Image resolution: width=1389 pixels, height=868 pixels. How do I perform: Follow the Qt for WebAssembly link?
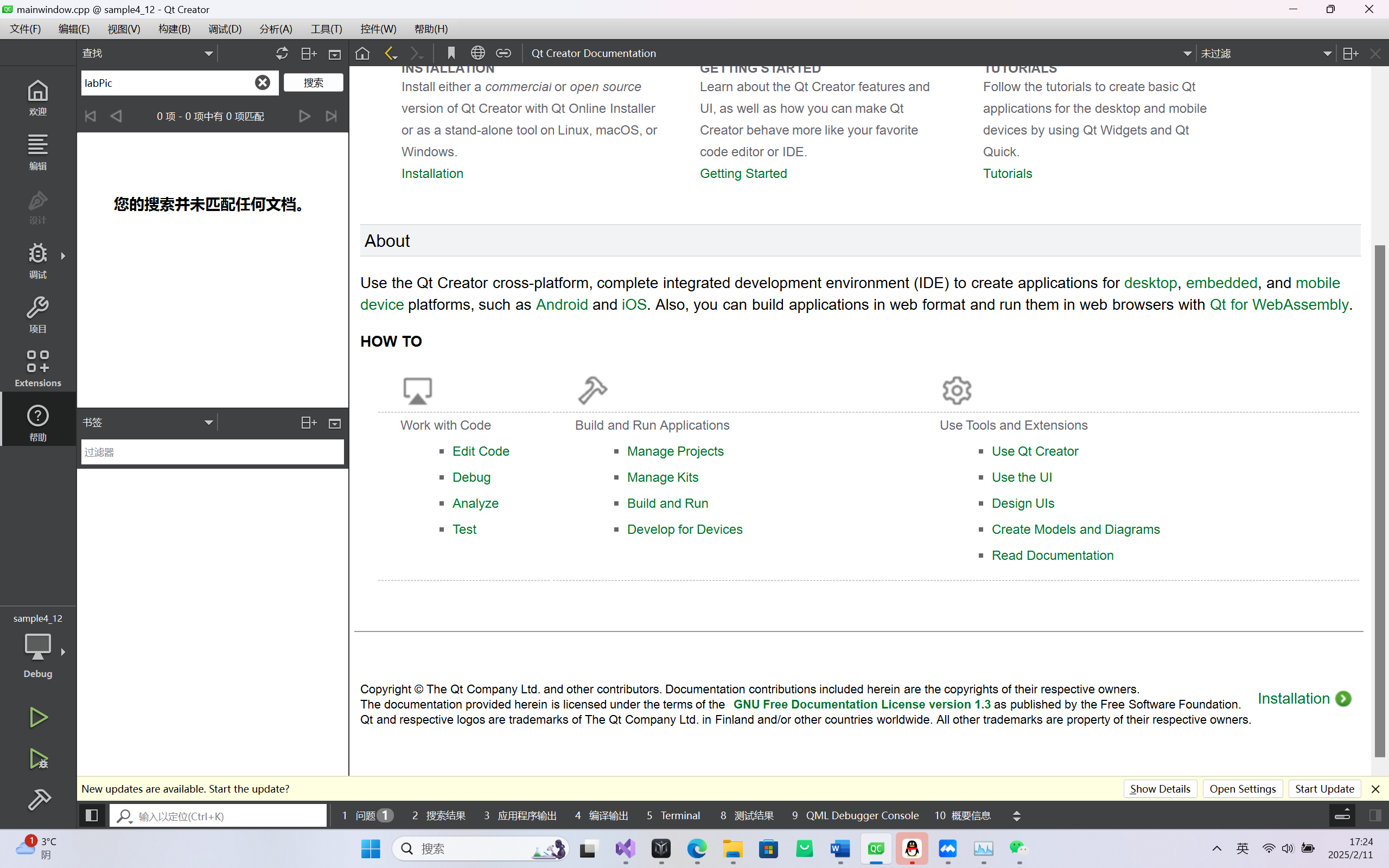tap(1279, 304)
